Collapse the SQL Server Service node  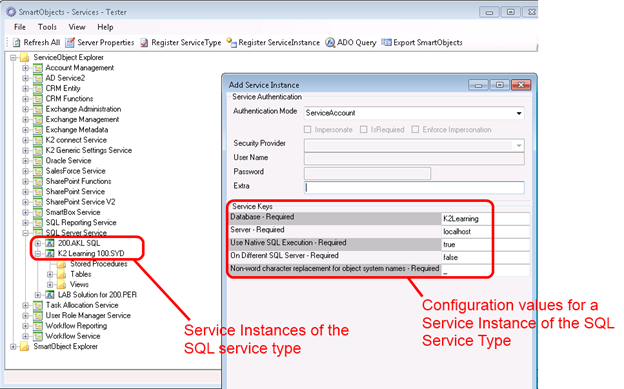[25, 233]
